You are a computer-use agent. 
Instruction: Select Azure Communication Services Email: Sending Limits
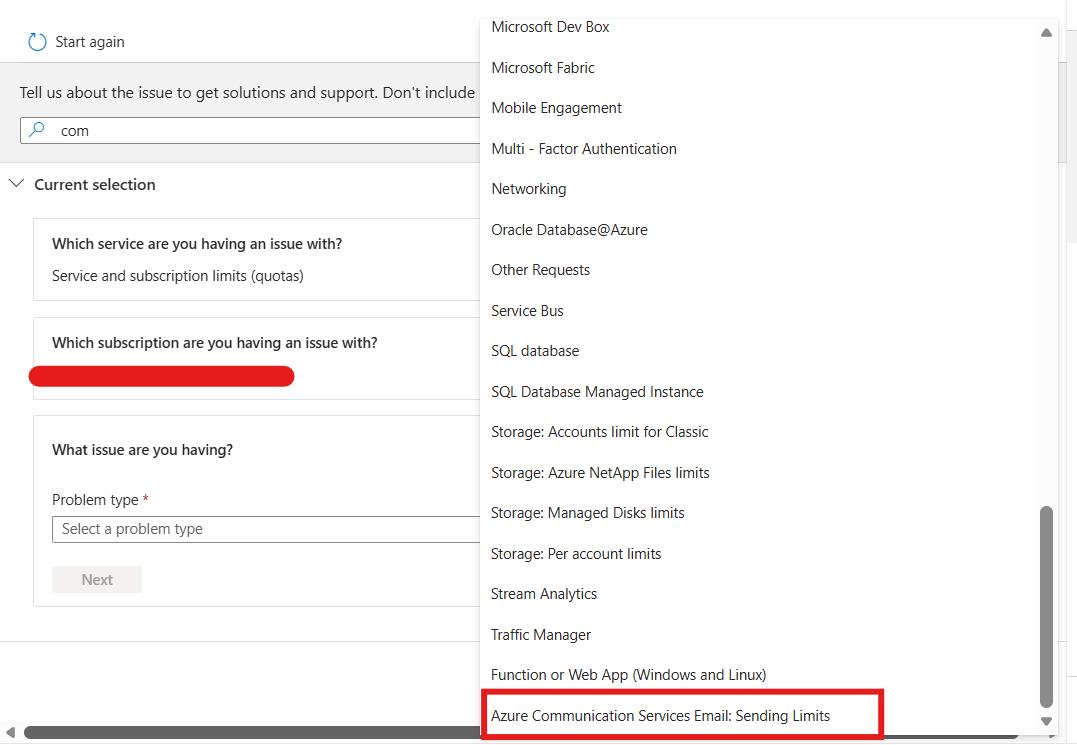point(660,716)
